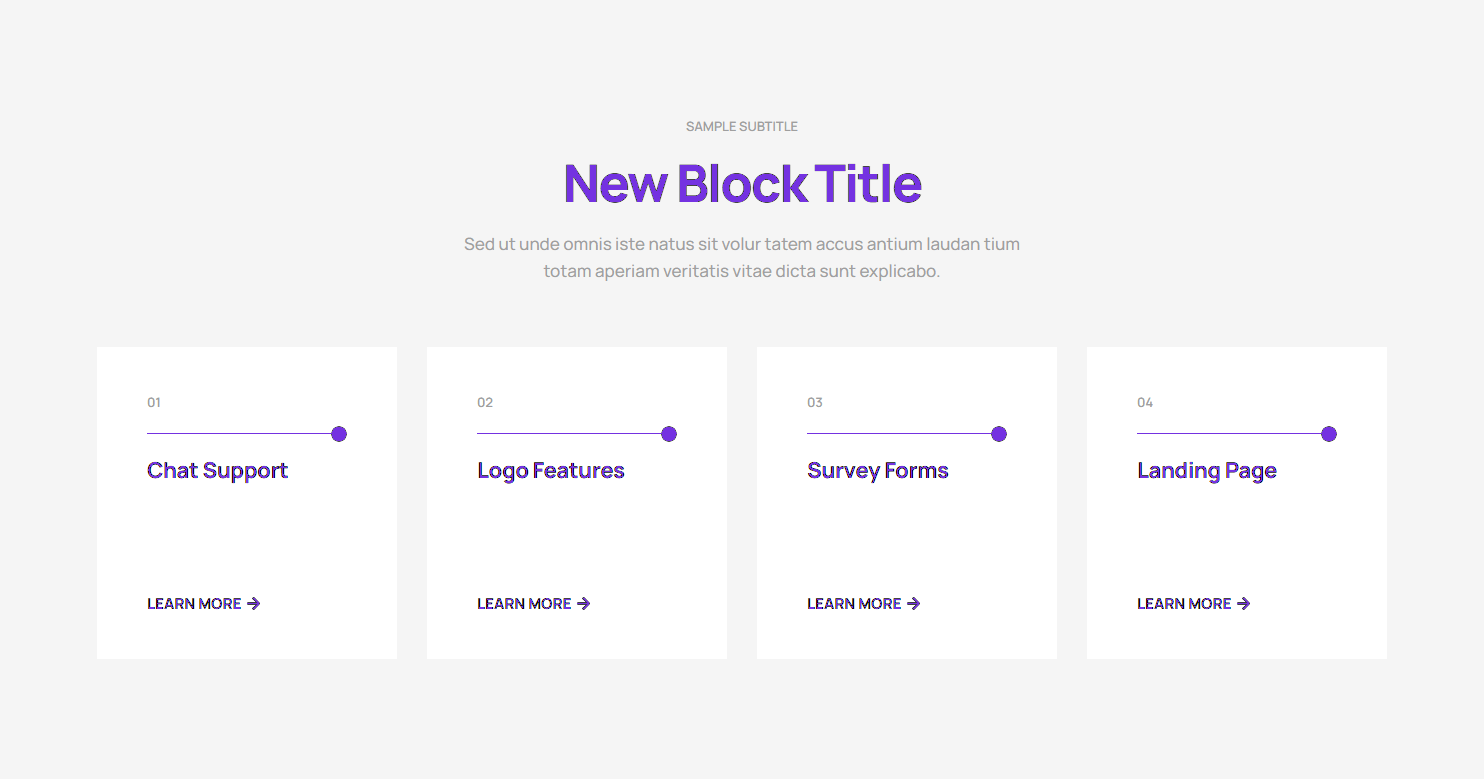The width and height of the screenshot is (1484, 779).
Task: Click the Landing Page card title
Action: (1207, 471)
